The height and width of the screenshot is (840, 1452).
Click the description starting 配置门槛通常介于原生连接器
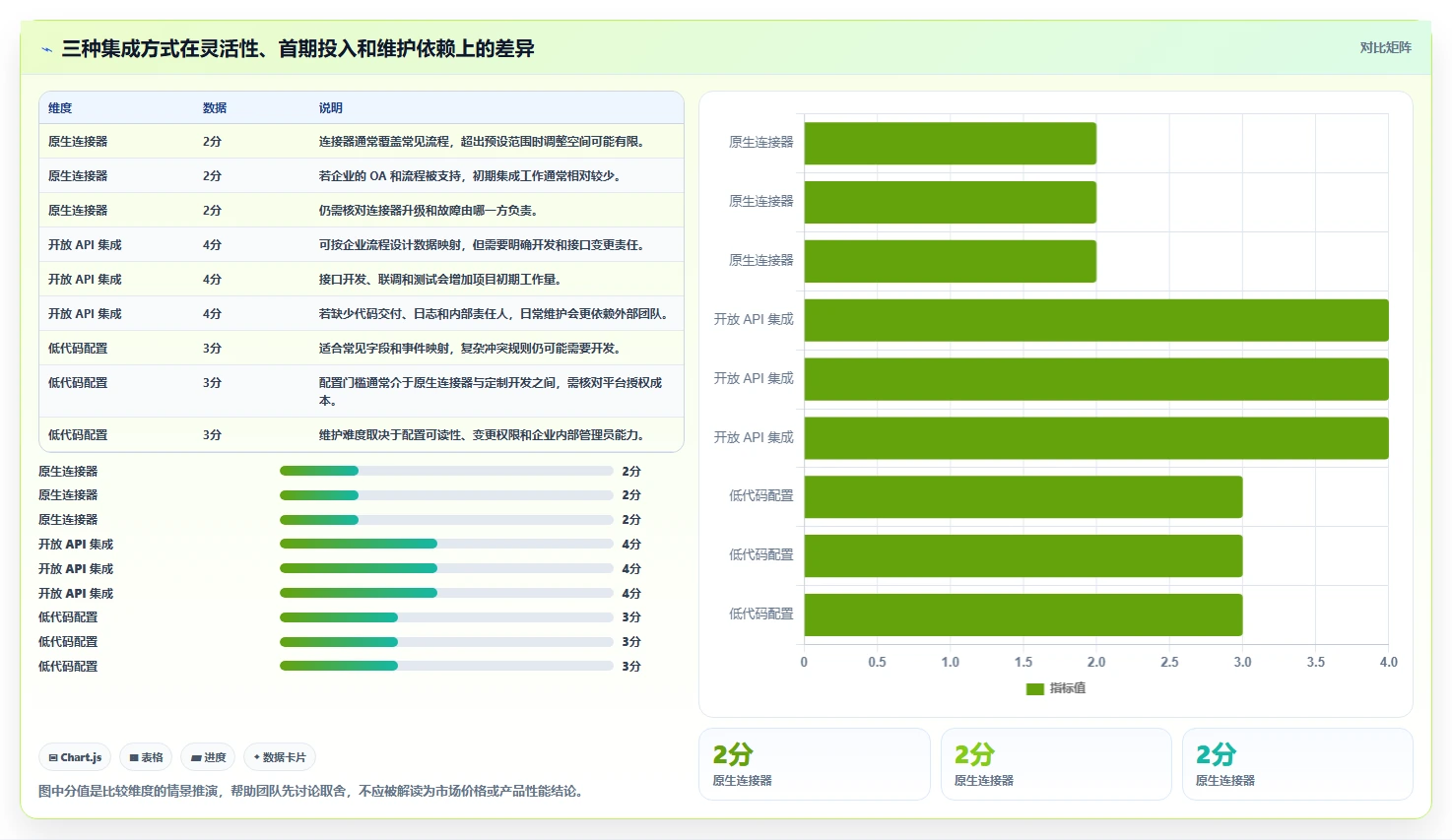[491, 392]
